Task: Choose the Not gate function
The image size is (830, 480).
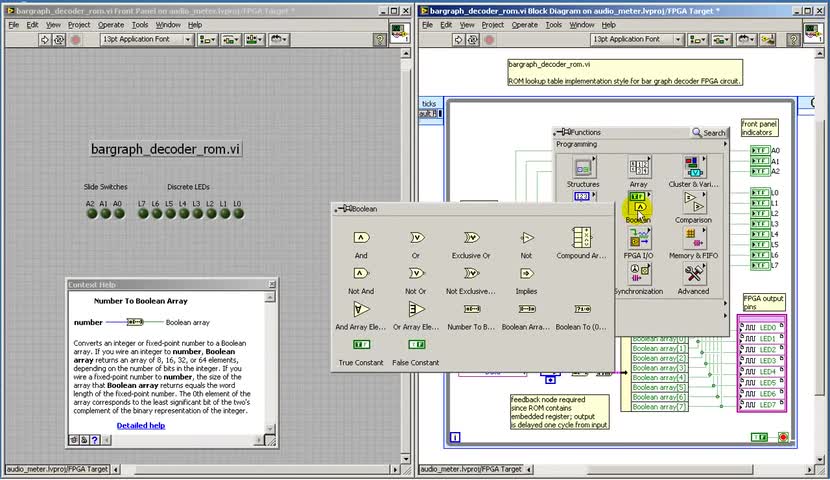Action: pyautogui.click(x=526, y=238)
